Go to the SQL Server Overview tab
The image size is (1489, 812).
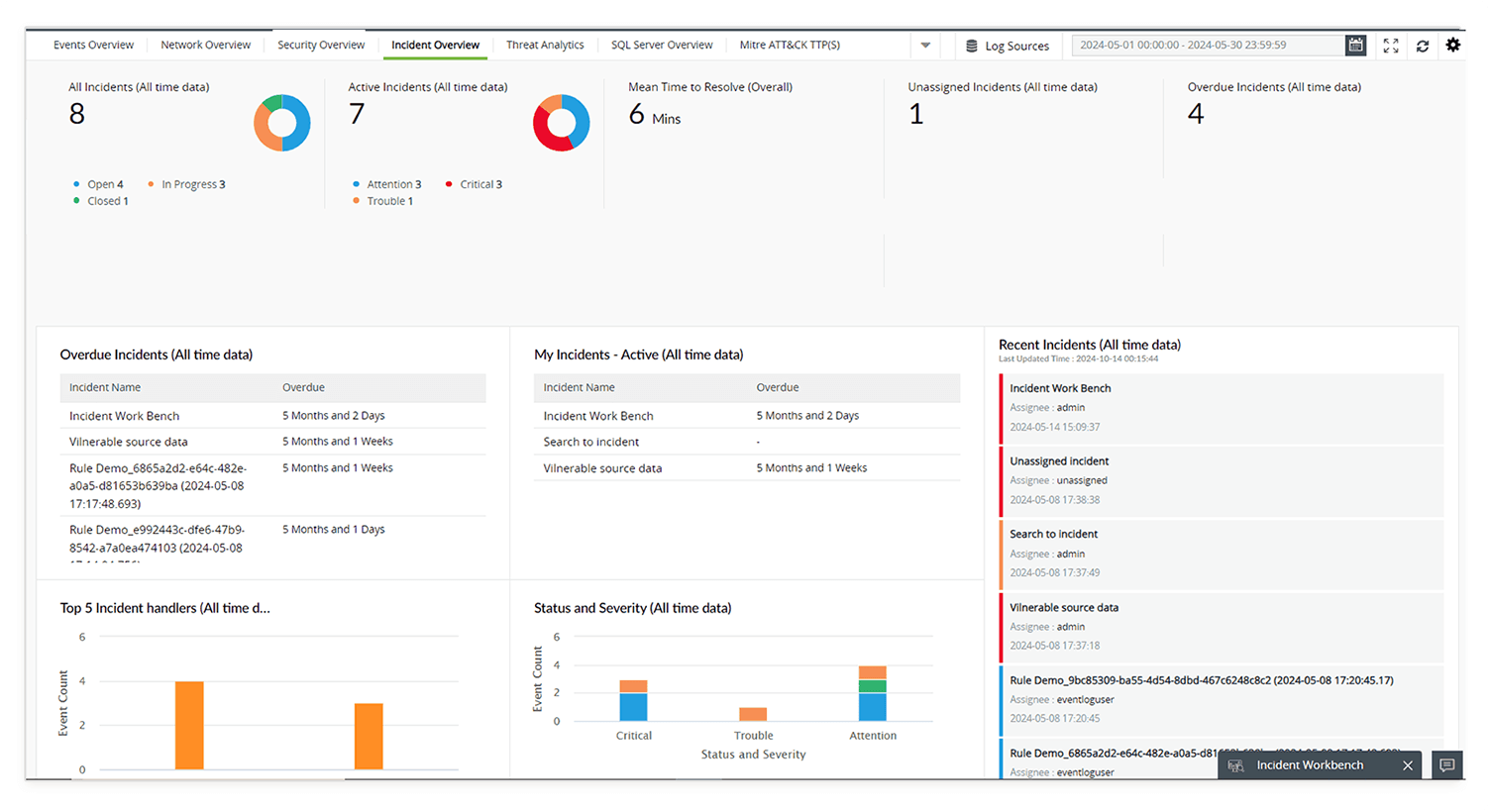pyautogui.click(x=662, y=45)
